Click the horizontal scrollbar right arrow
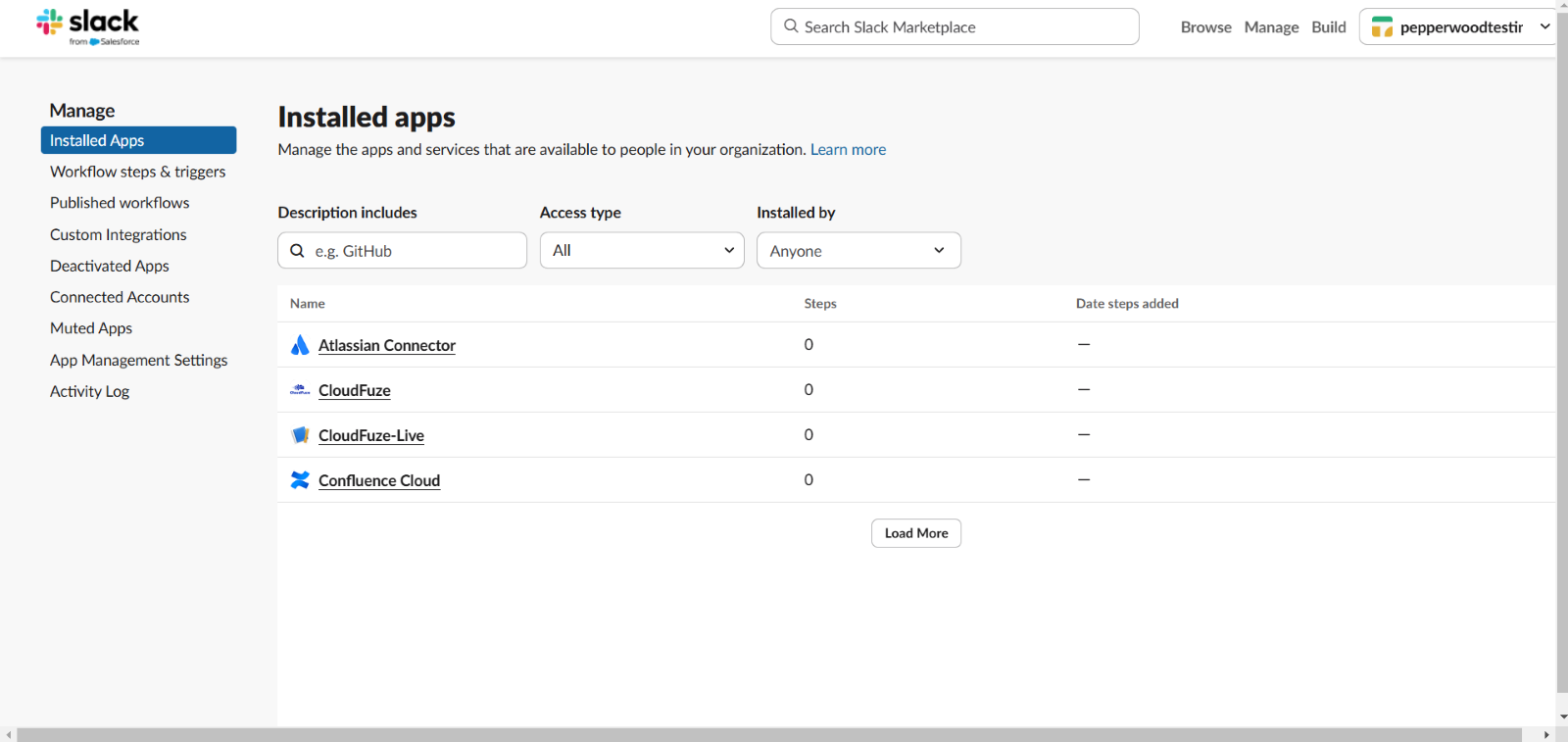 coord(1546,734)
